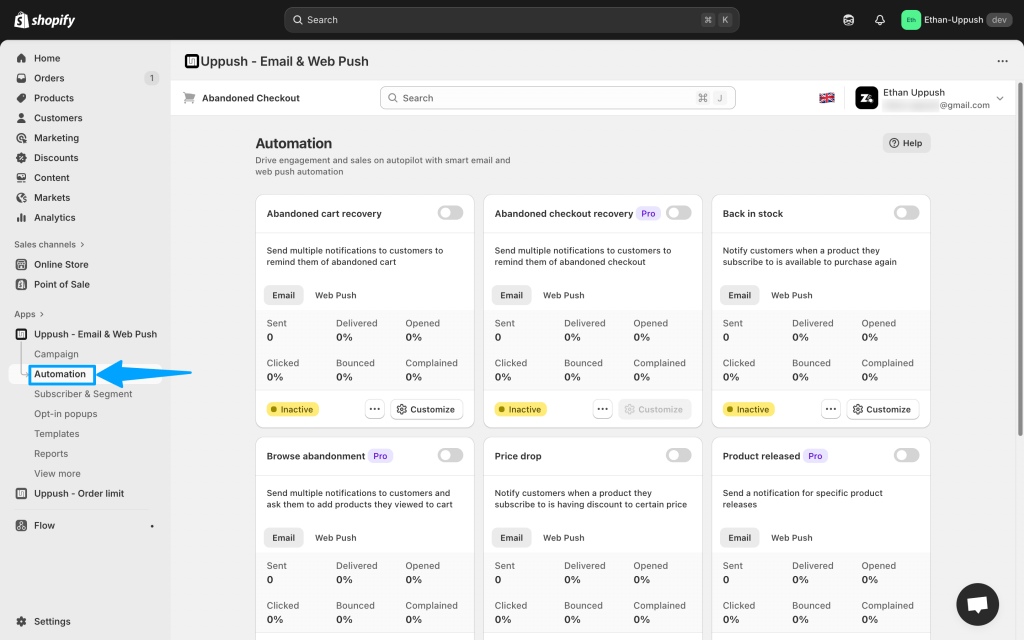The image size is (1024, 640).
Task: Turn on the Back in stock toggle
Action: (x=906, y=213)
